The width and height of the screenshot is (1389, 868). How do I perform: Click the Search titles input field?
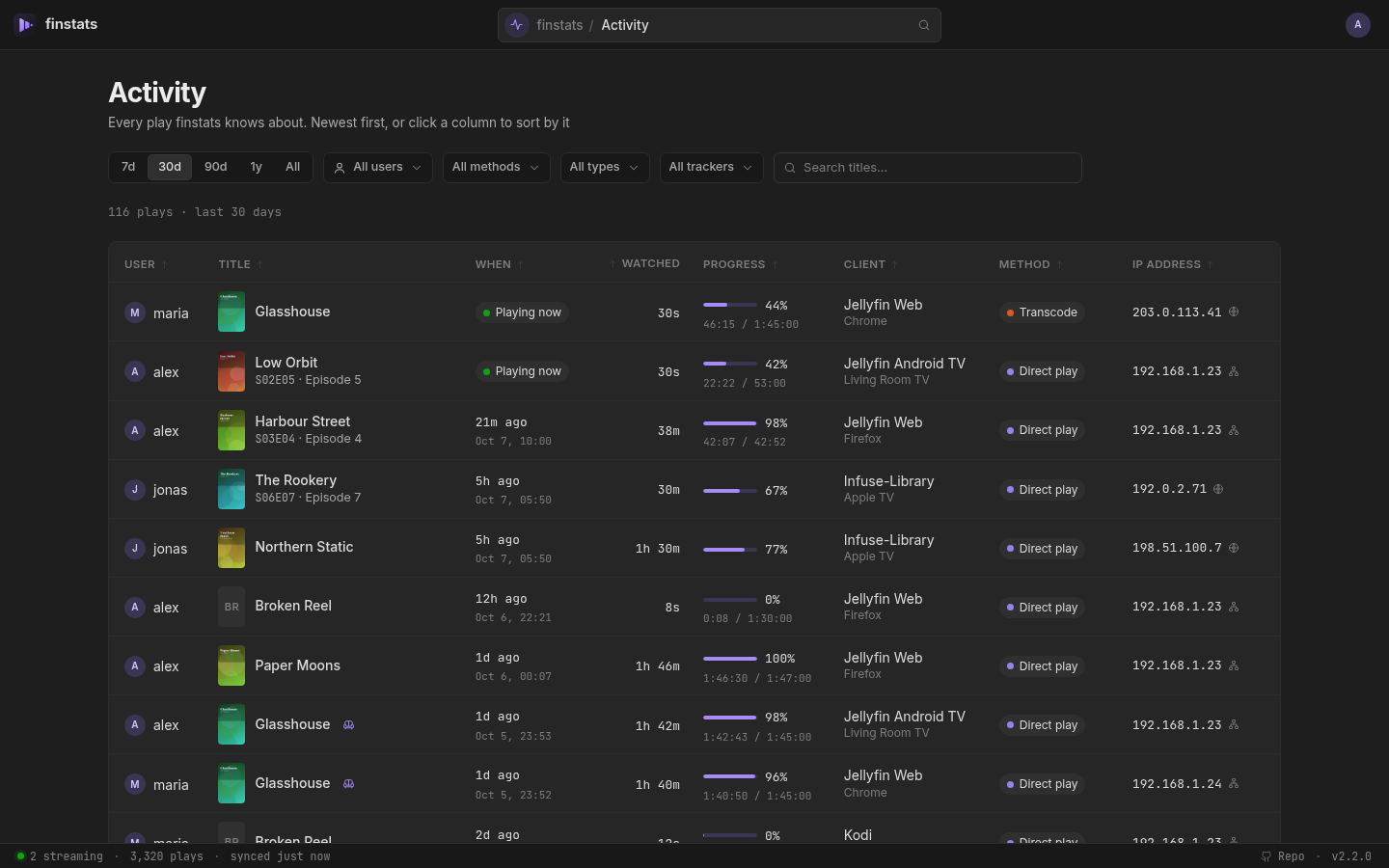point(928,168)
